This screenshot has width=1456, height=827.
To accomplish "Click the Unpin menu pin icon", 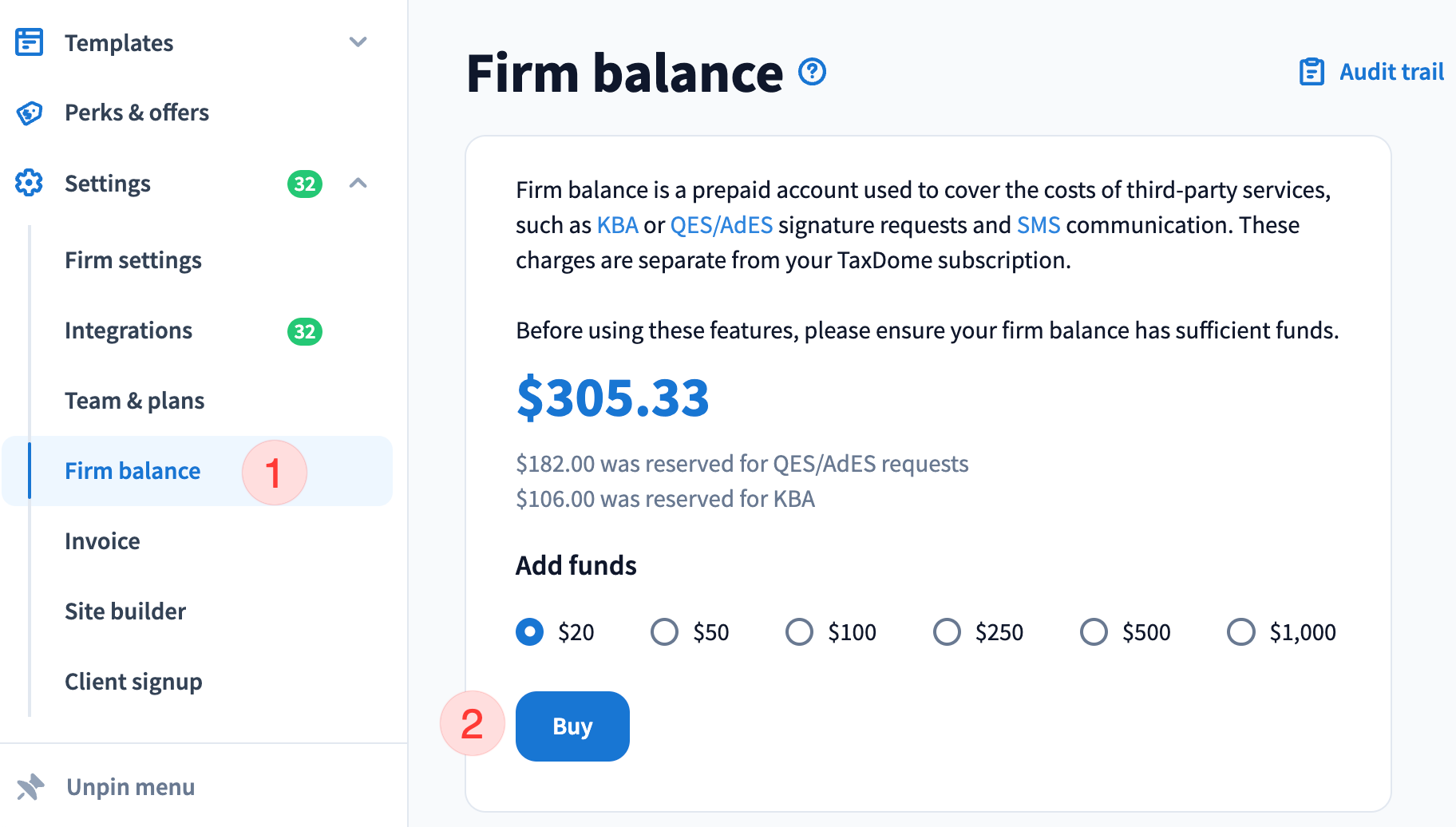I will pos(30,787).
